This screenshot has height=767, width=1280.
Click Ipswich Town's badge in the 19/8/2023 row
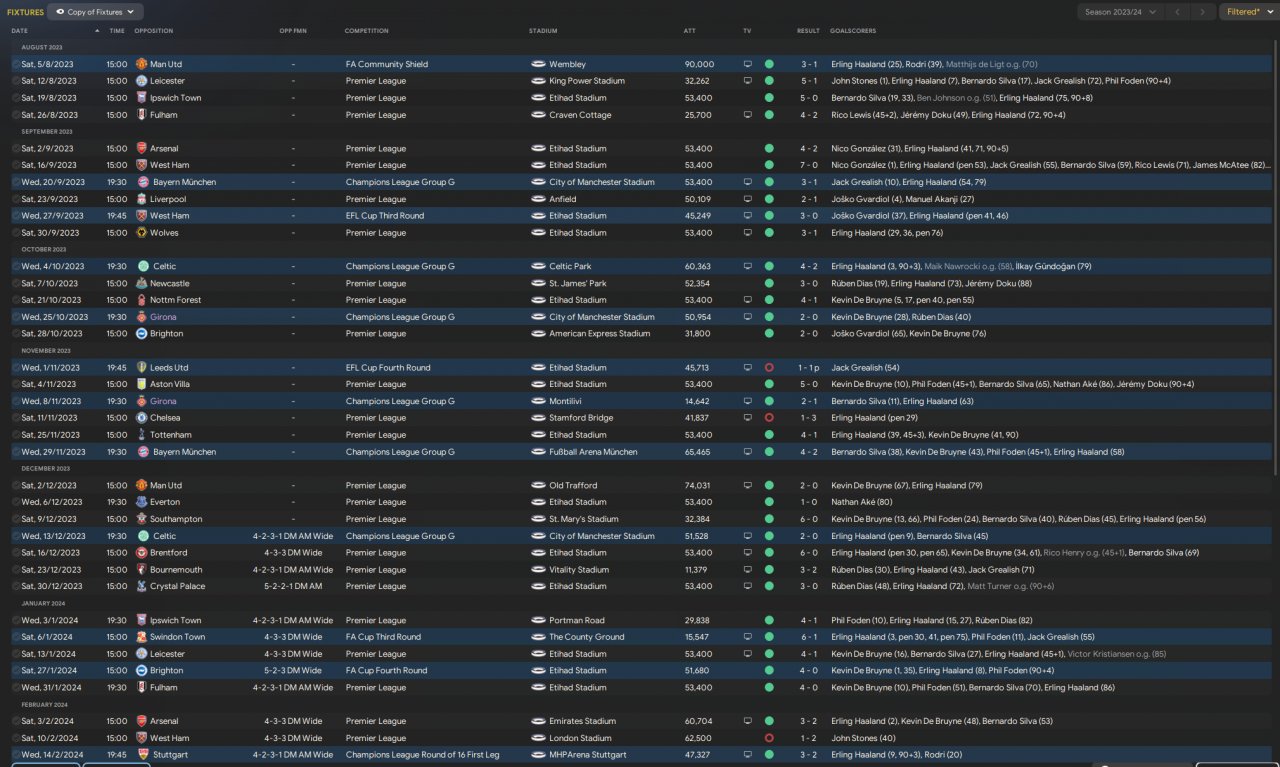click(x=142, y=98)
